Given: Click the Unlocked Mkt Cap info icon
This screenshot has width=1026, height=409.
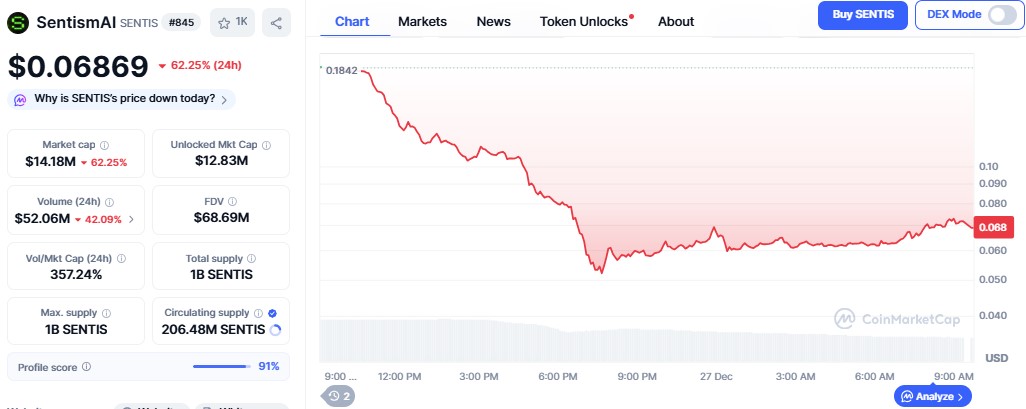Looking at the screenshot, I should [x=266, y=145].
